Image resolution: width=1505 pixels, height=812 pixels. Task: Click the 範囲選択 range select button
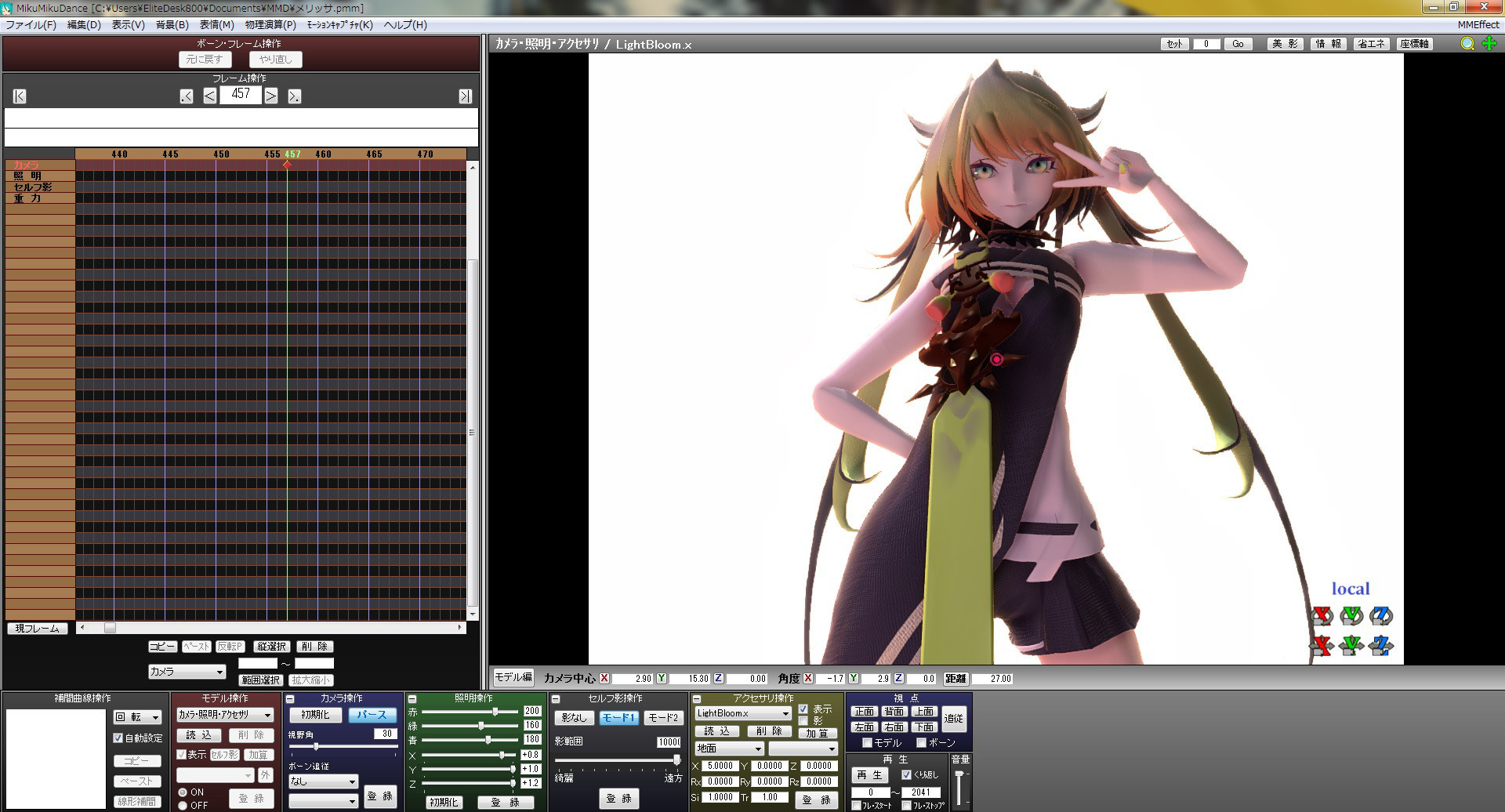click(260, 680)
